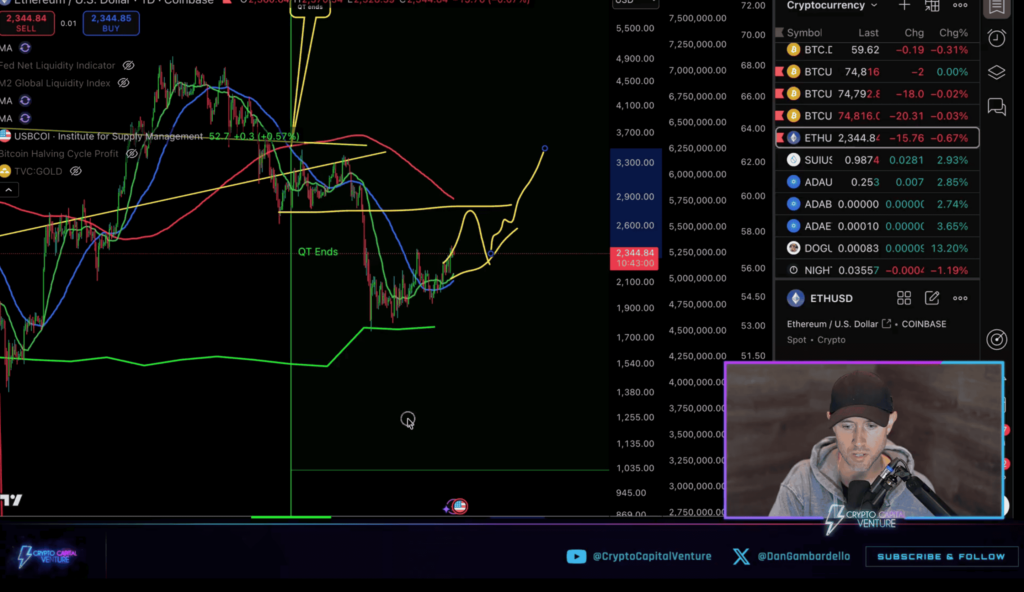Image resolution: width=1024 pixels, height=592 pixels.
Task: Select the BTCU row with −20.31 change
Action: 877,116
